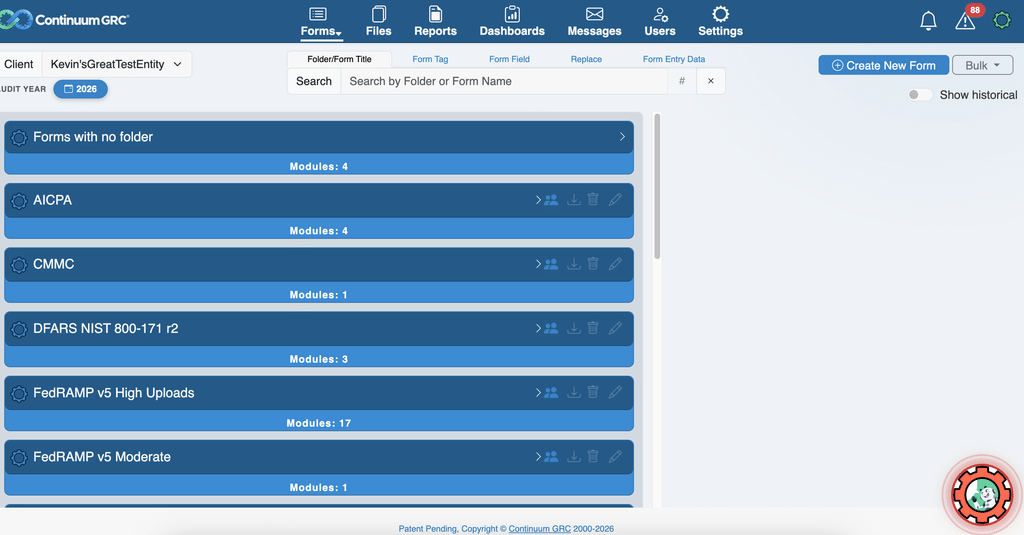The image size is (1024, 535).
Task: Edit the CMMC folder with pencil icon
Action: click(615, 263)
